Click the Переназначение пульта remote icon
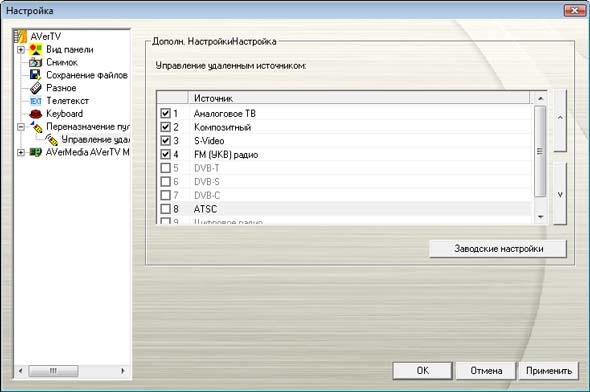 (36, 127)
